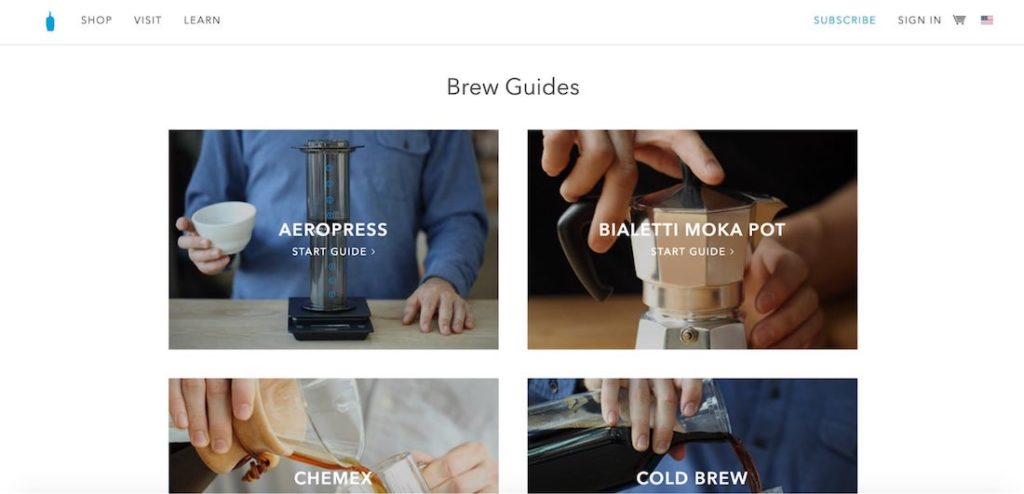Click the scale beneath the Aeropress
The width and height of the screenshot is (1024, 494).
[x=331, y=318]
